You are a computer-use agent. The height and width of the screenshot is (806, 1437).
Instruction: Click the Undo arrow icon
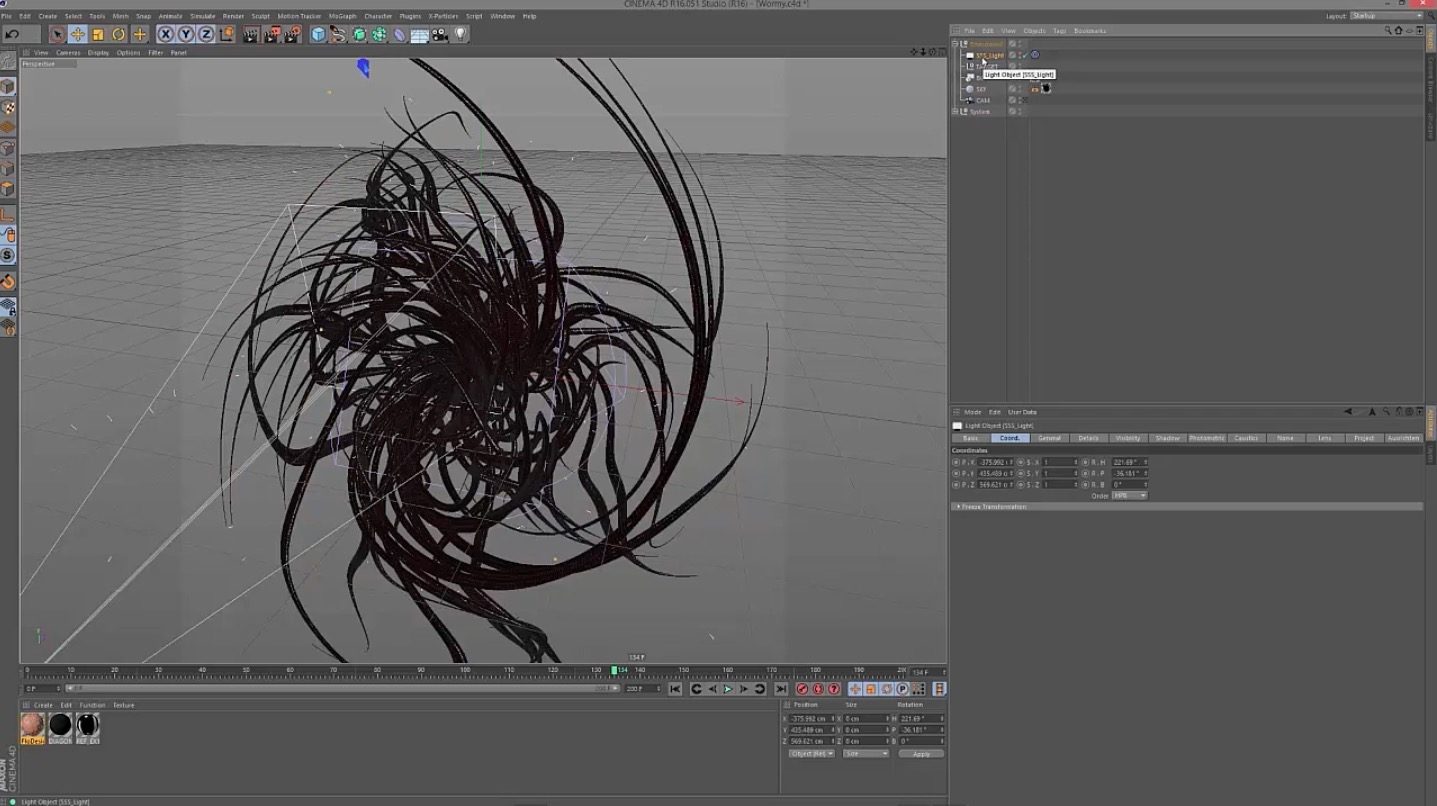click(12, 34)
